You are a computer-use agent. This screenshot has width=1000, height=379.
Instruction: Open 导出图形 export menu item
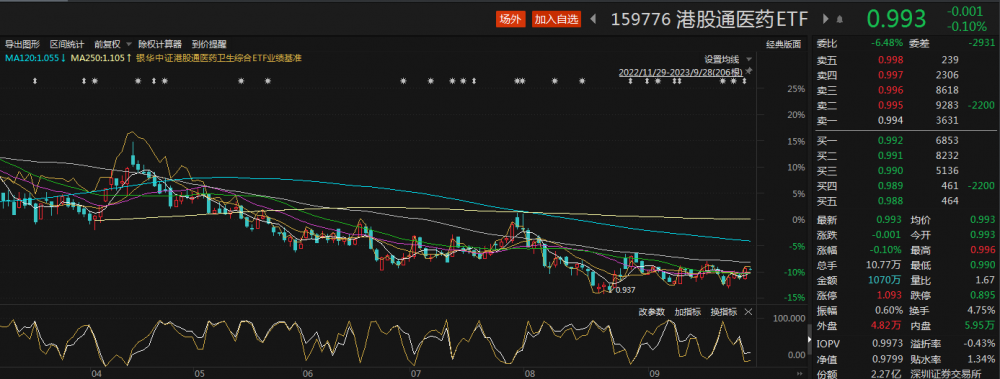click(x=22, y=44)
